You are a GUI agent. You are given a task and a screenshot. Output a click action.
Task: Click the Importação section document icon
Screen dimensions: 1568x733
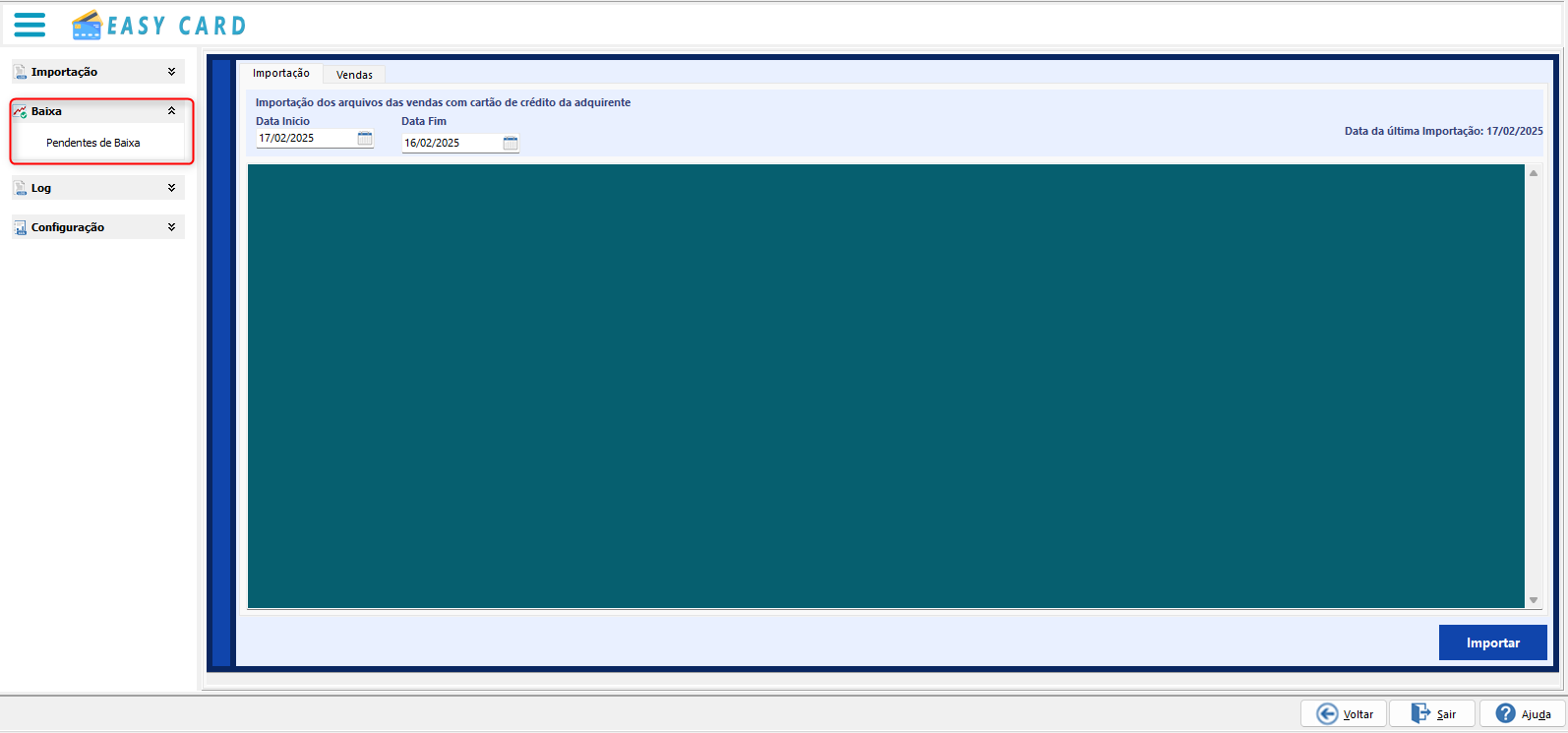coord(21,72)
